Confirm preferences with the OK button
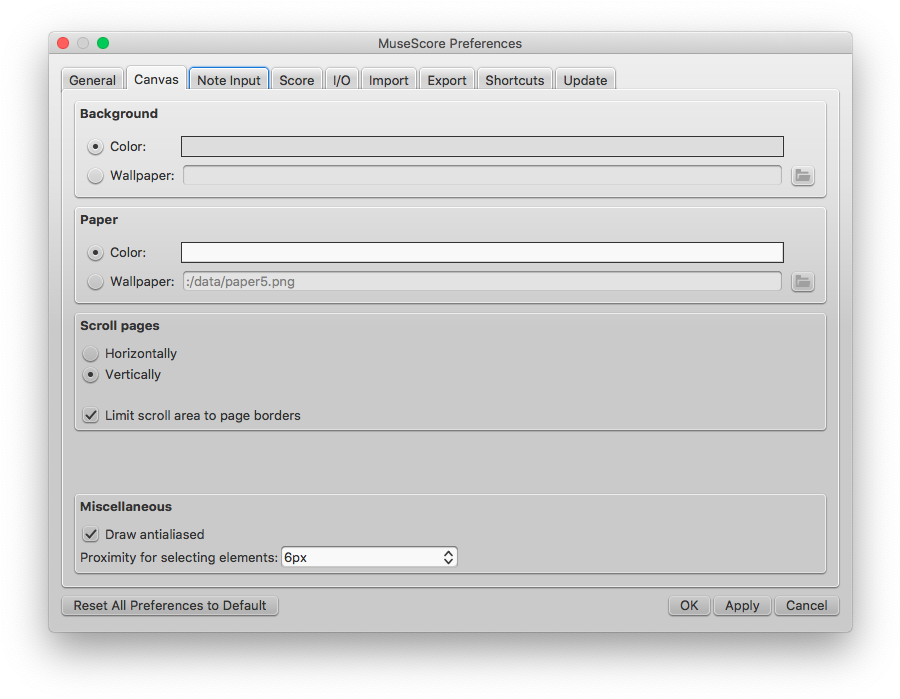Screen dimensions: 900x699 coord(688,605)
